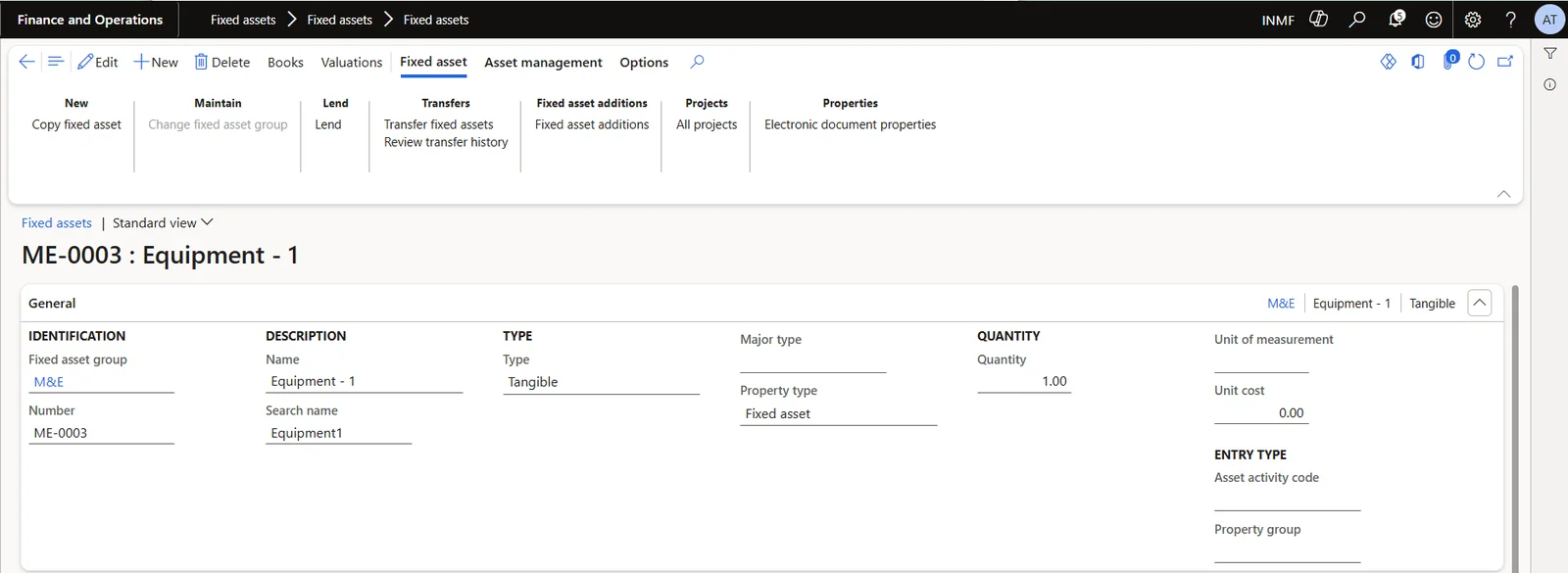Click Electronic document properties
Image resolution: width=1568 pixels, height=573 pixels.
(850, 124)
